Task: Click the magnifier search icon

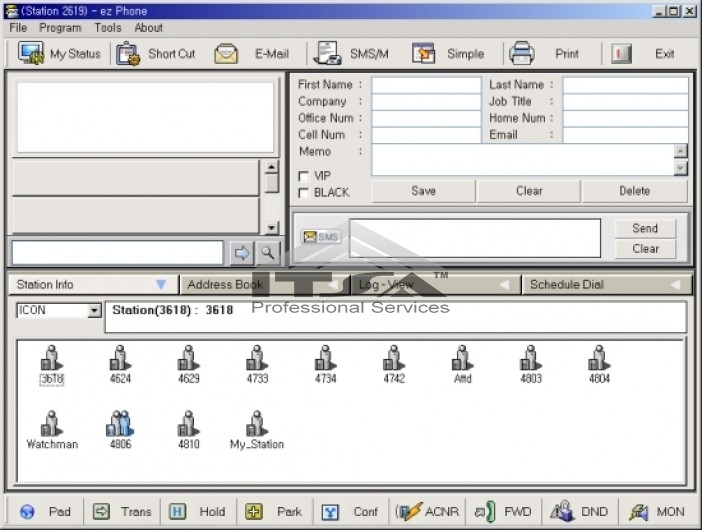Action: (269, 253)
